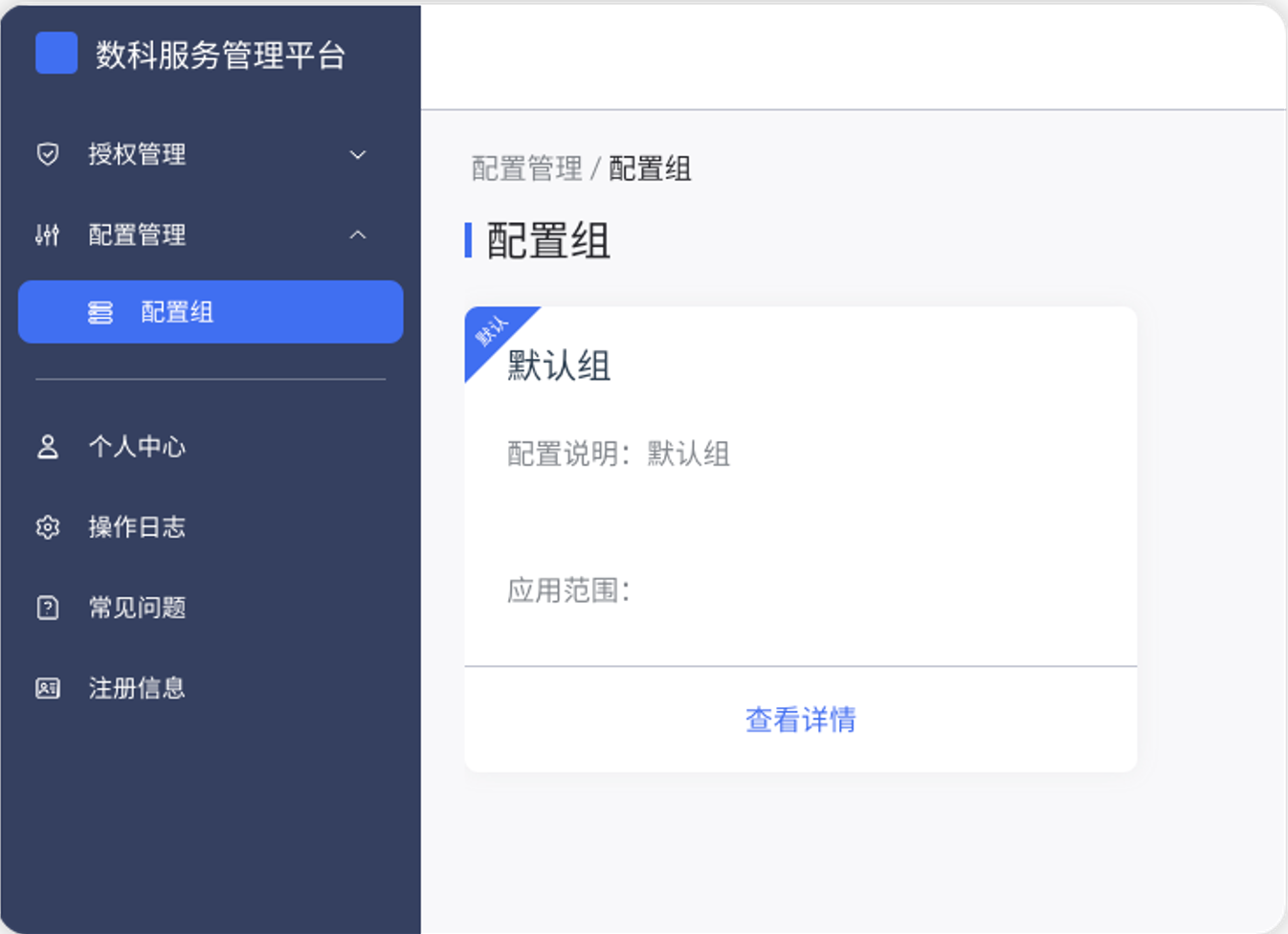Viewport: 1288px width, 934px height.
Task: Open the 授权管理 menu
Action: point(137,154)
